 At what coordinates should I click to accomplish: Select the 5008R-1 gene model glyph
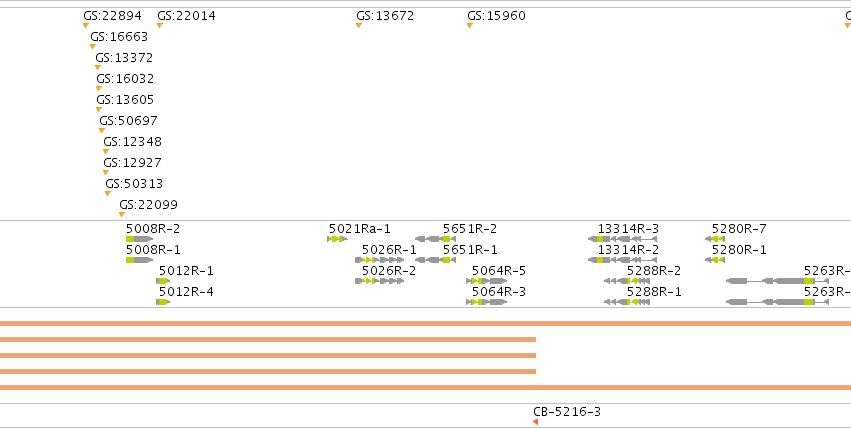point(139,260)
